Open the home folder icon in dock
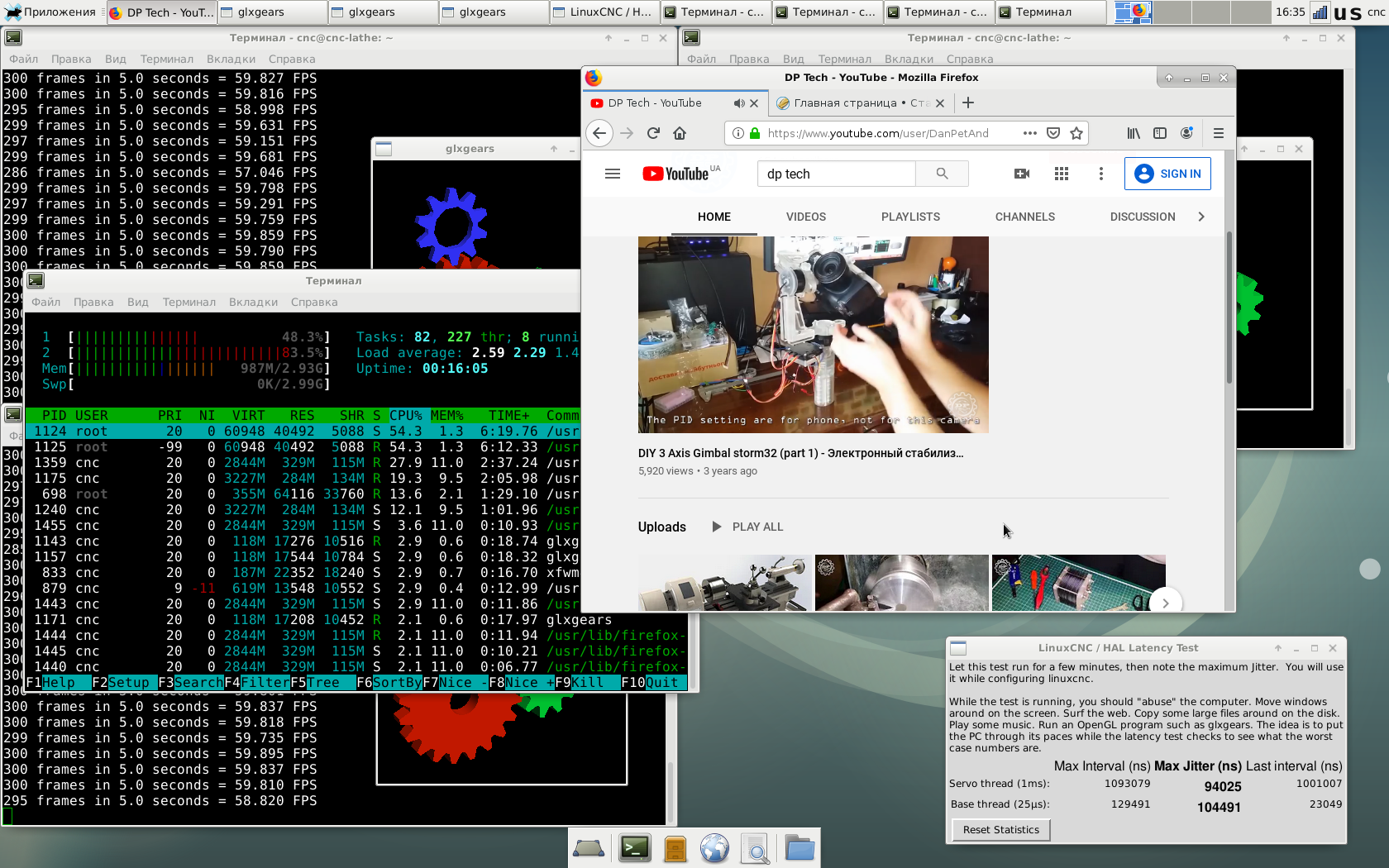This screenshot has height=868, width=1389. pos(800,848)
